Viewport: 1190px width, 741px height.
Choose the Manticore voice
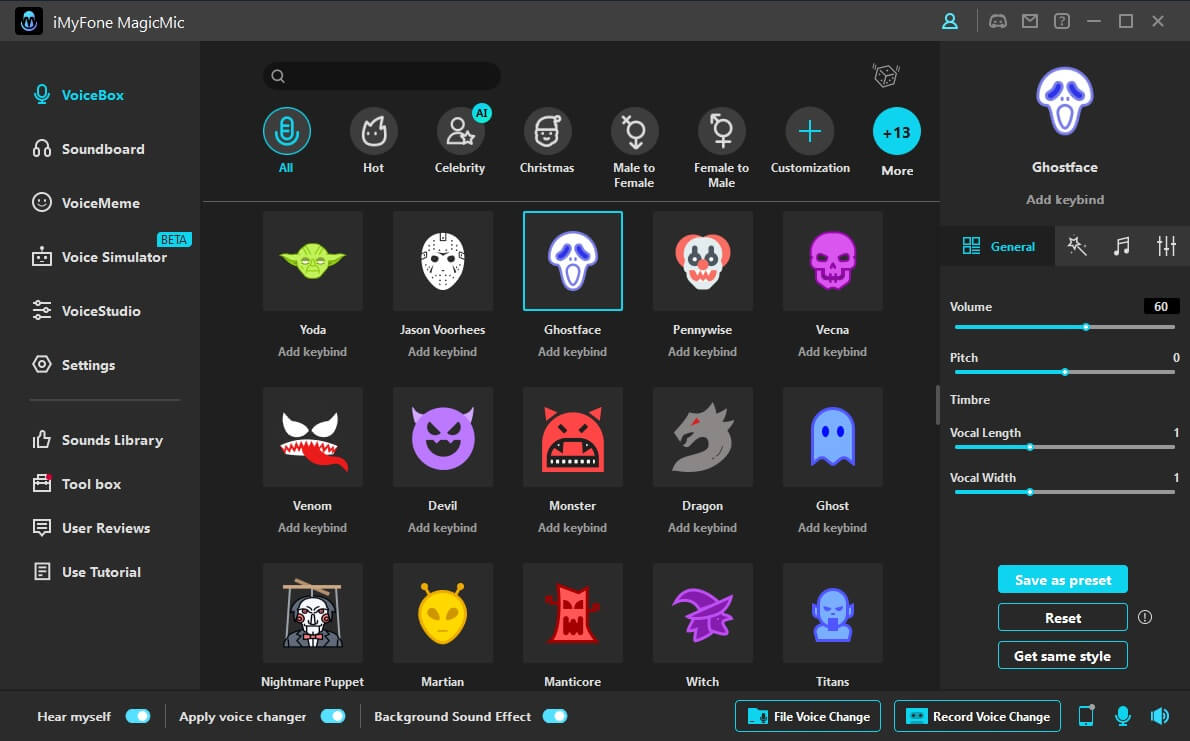[x=572, y=613]
